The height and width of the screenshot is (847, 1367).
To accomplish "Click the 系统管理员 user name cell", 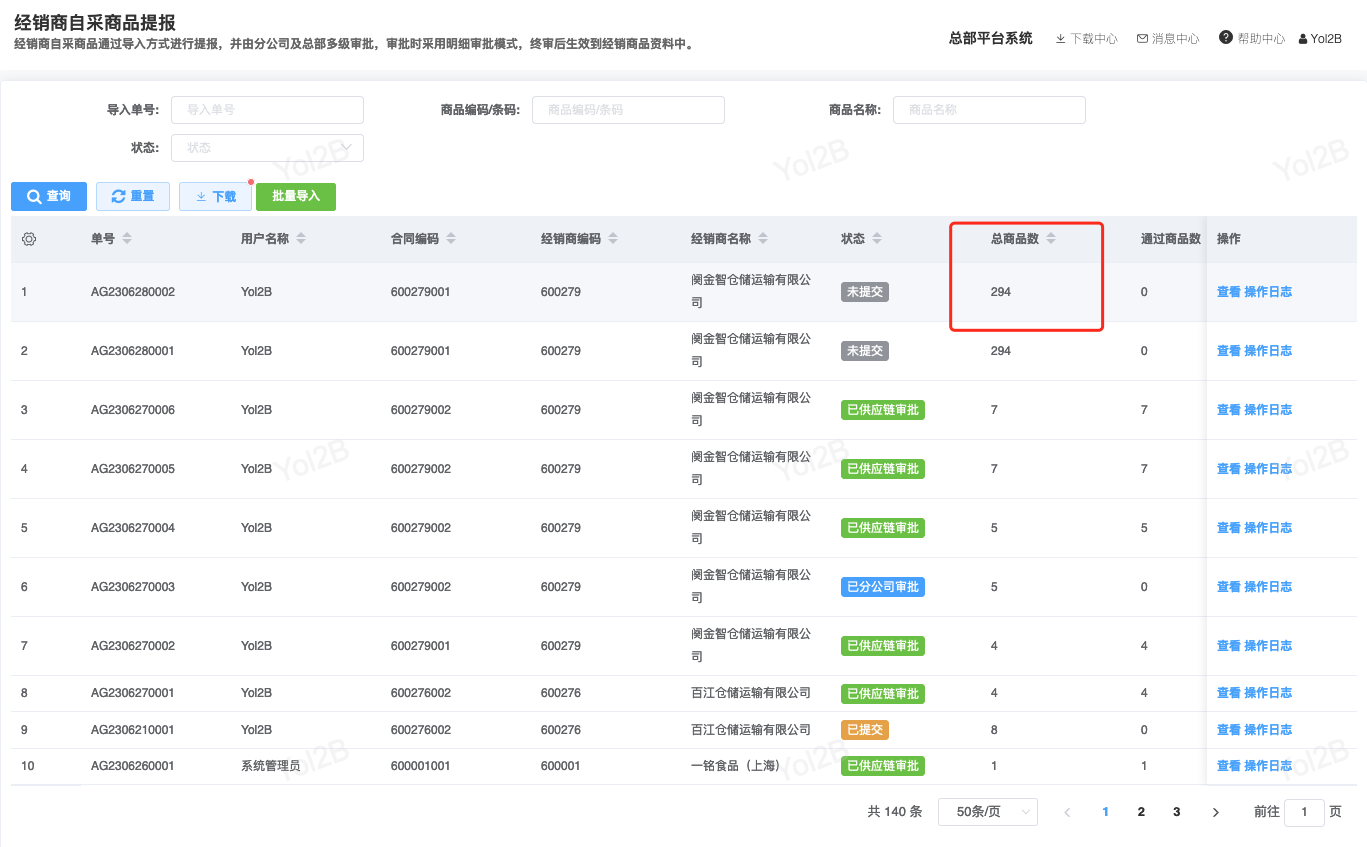I will coord(271,766).
